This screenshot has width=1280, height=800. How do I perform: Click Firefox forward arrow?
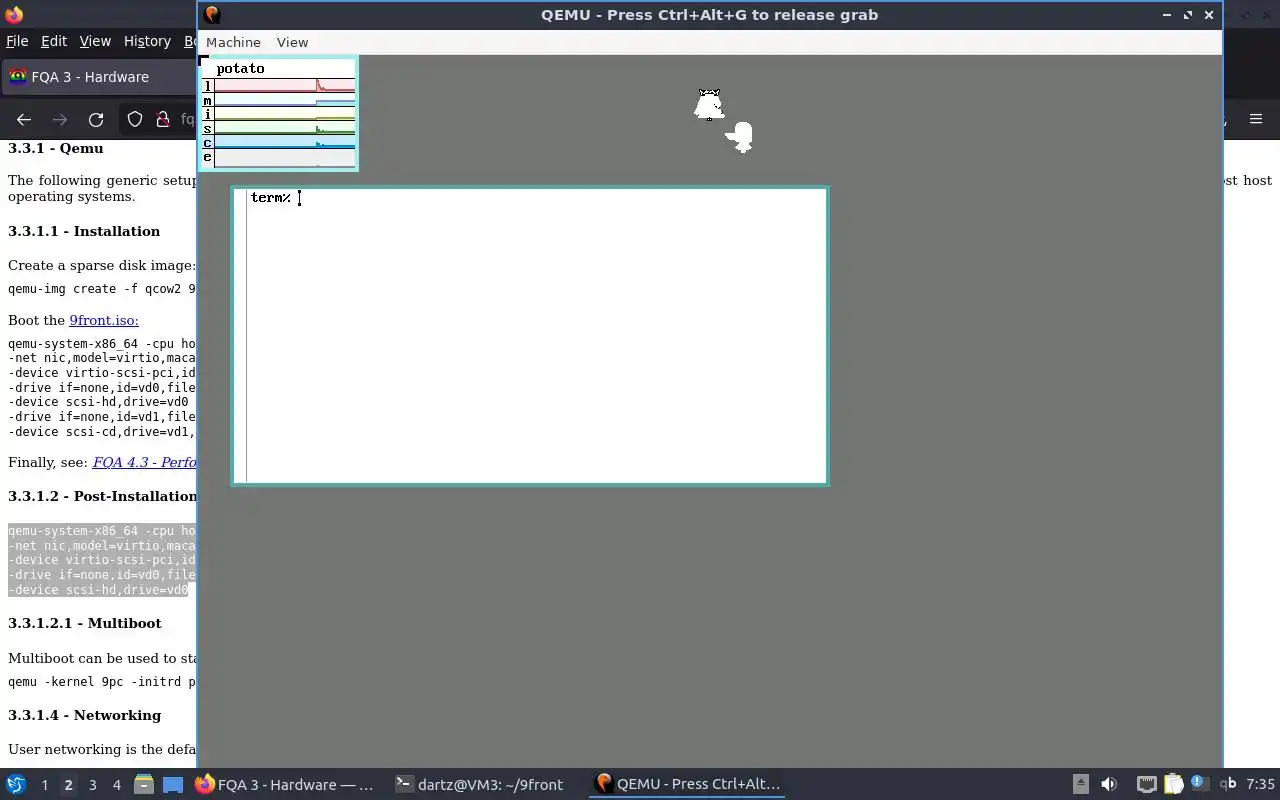pos(60,120)
